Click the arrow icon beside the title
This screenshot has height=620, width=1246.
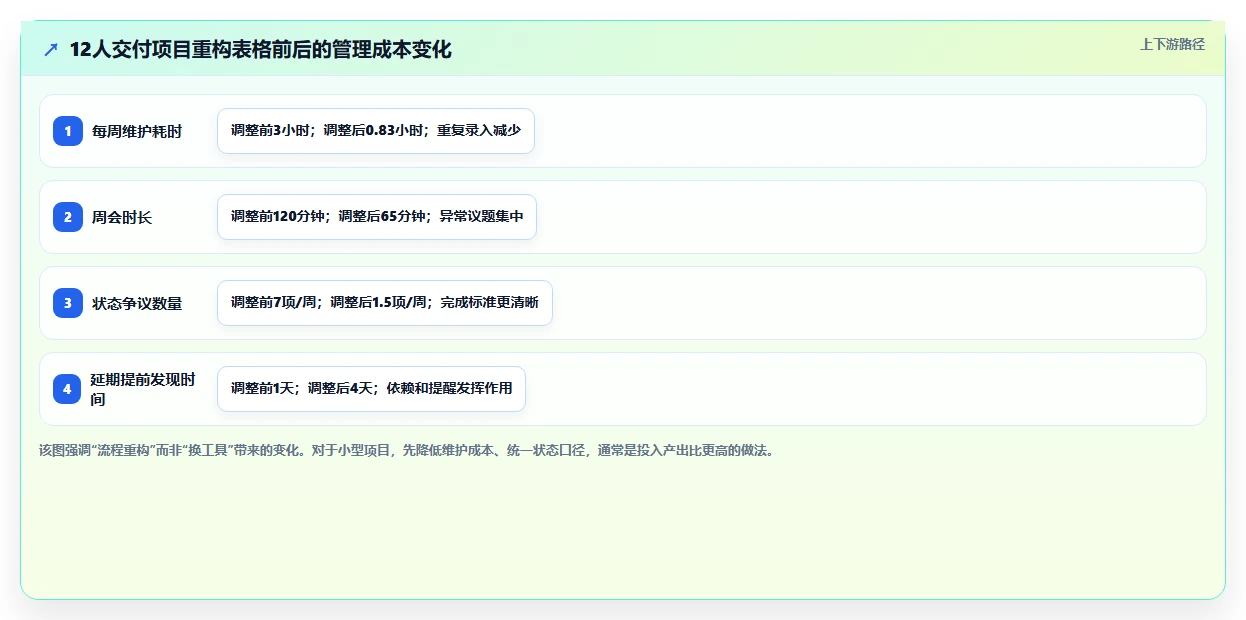click(51, 50)
